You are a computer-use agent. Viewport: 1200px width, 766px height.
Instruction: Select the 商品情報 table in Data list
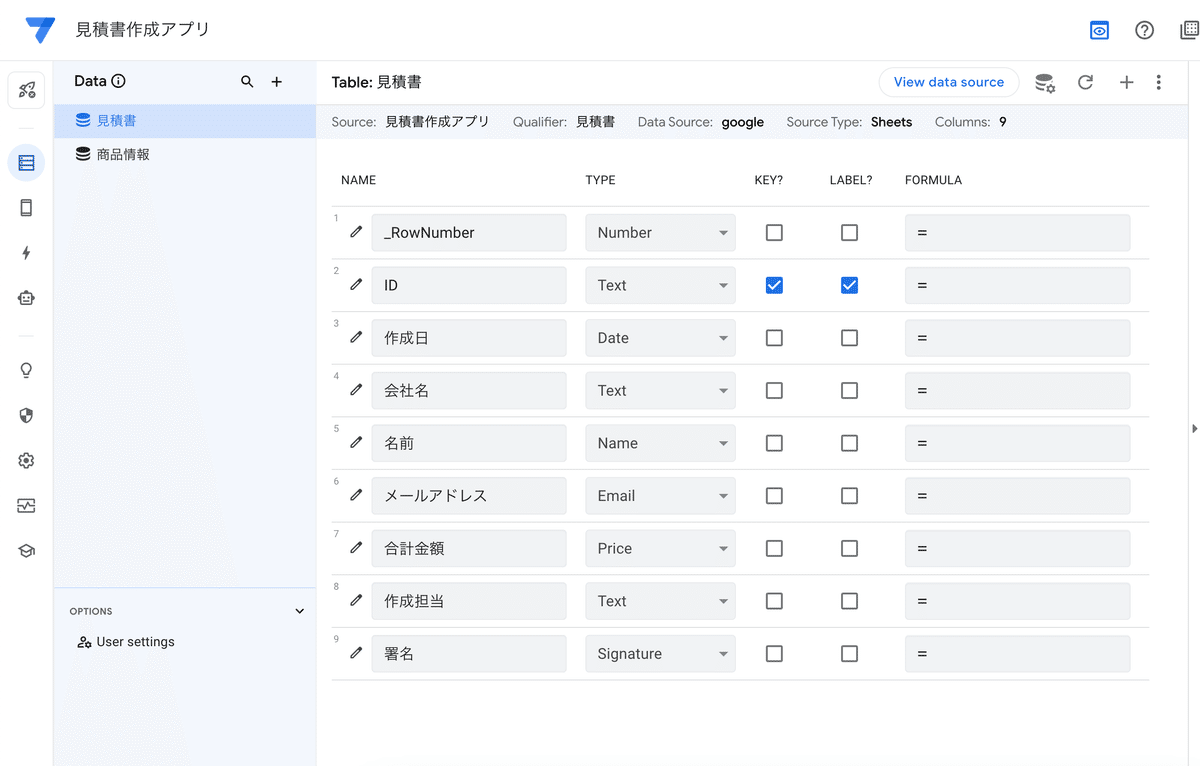[185, 155]
